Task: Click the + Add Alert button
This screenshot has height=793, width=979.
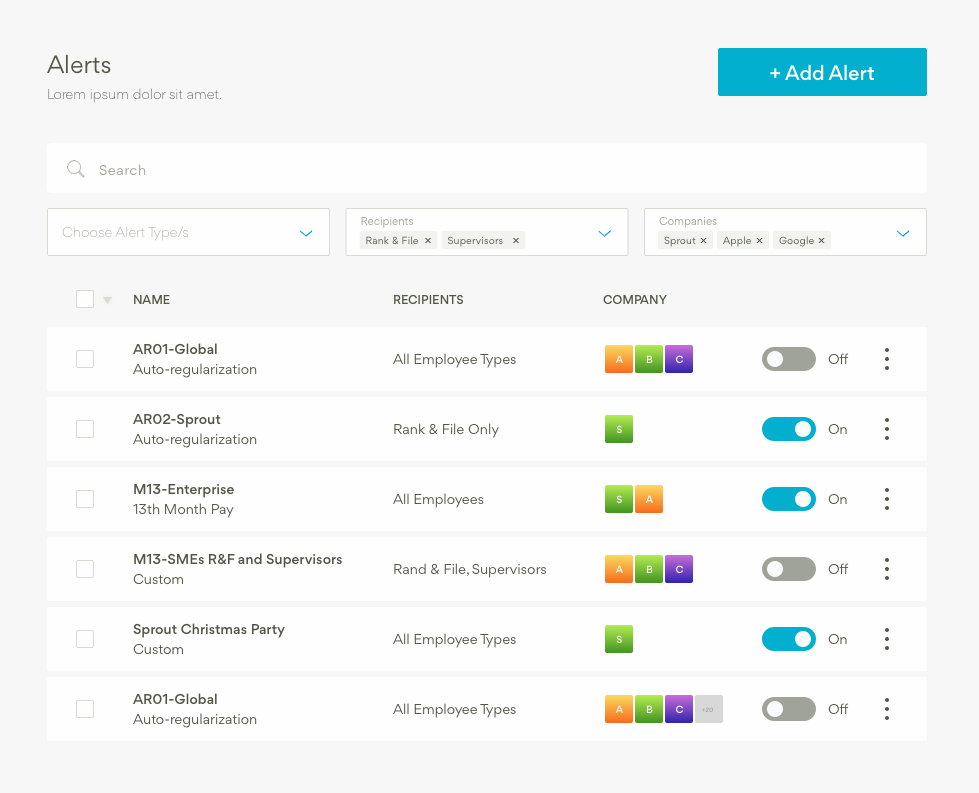Action: [x=822, y=72]
